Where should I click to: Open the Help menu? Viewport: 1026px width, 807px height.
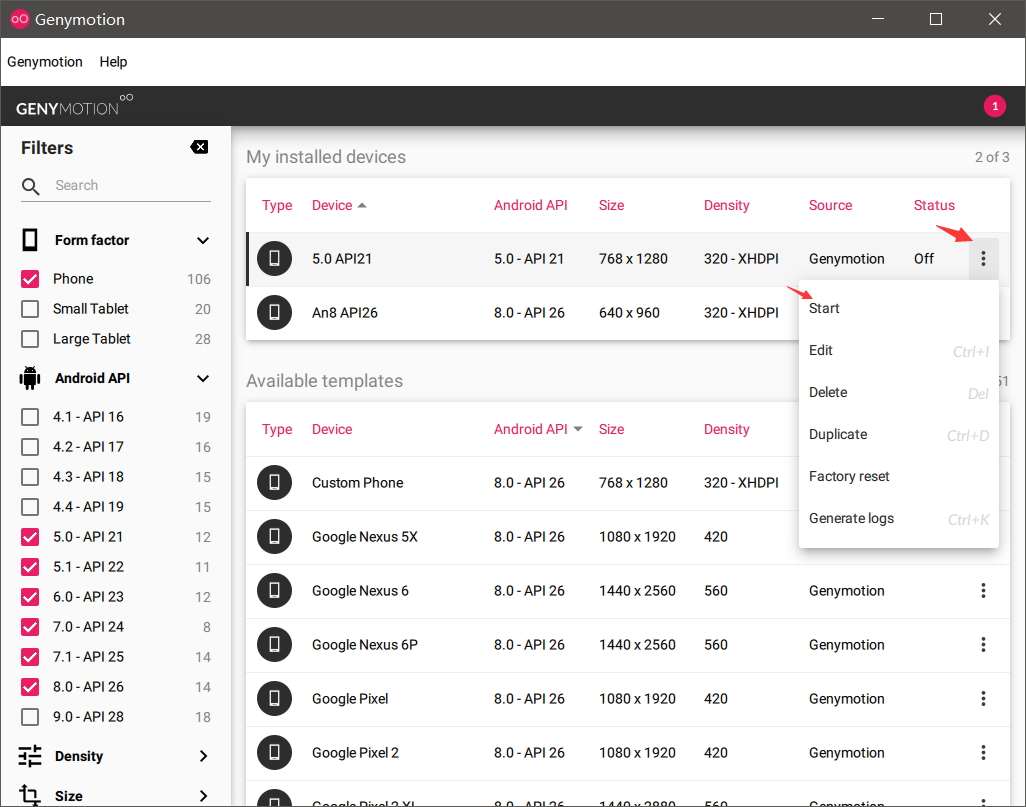point(113,62)
